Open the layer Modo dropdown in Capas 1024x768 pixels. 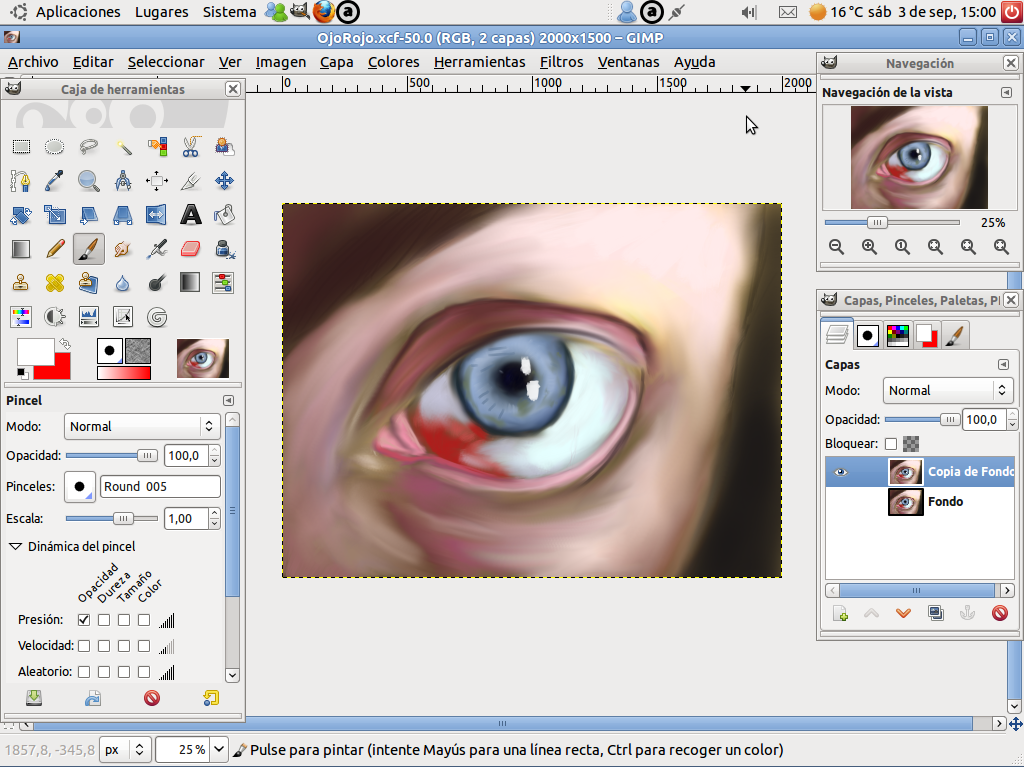(x=948, y=391)
